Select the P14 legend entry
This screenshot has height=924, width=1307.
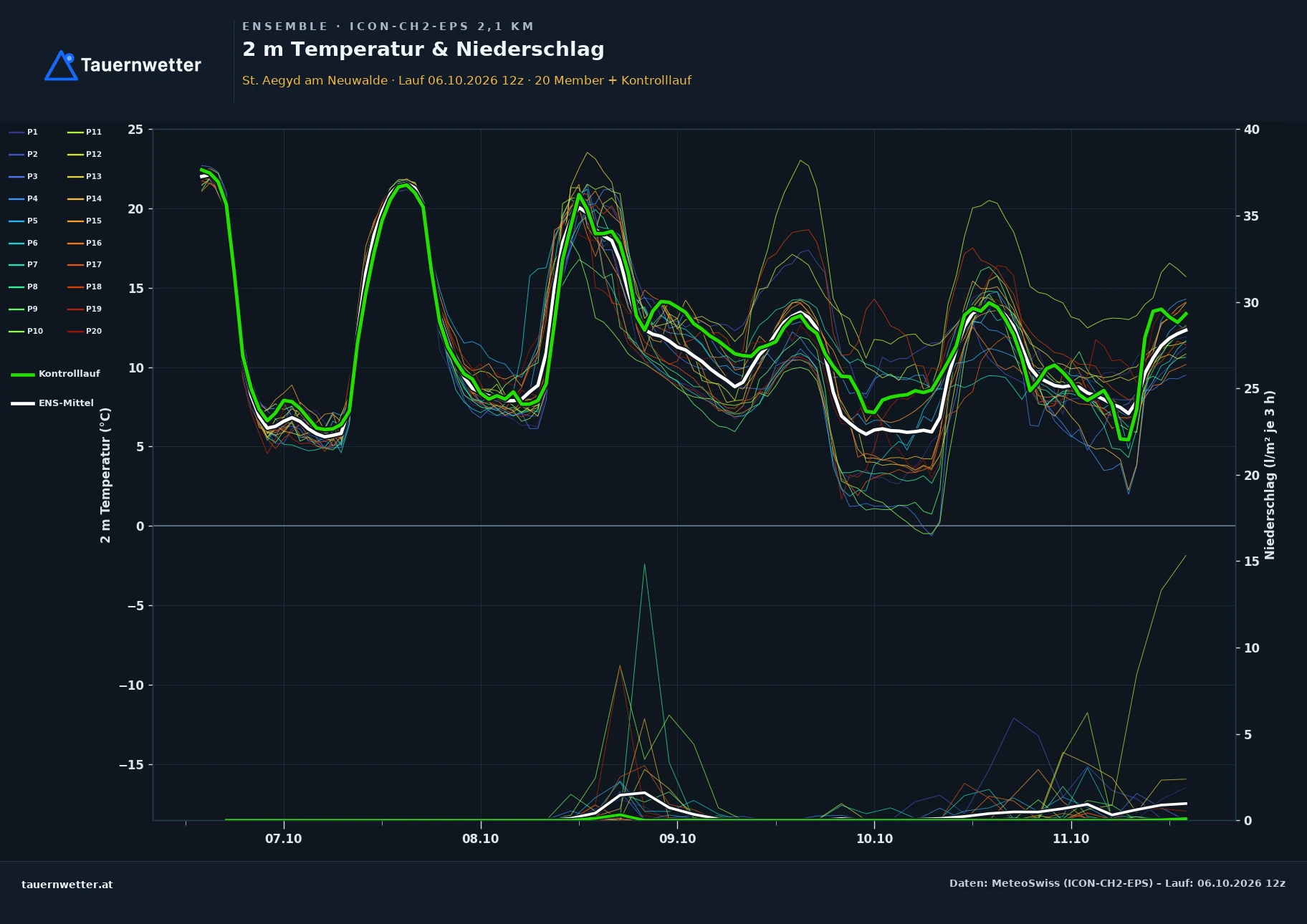[x=85, y=198]
